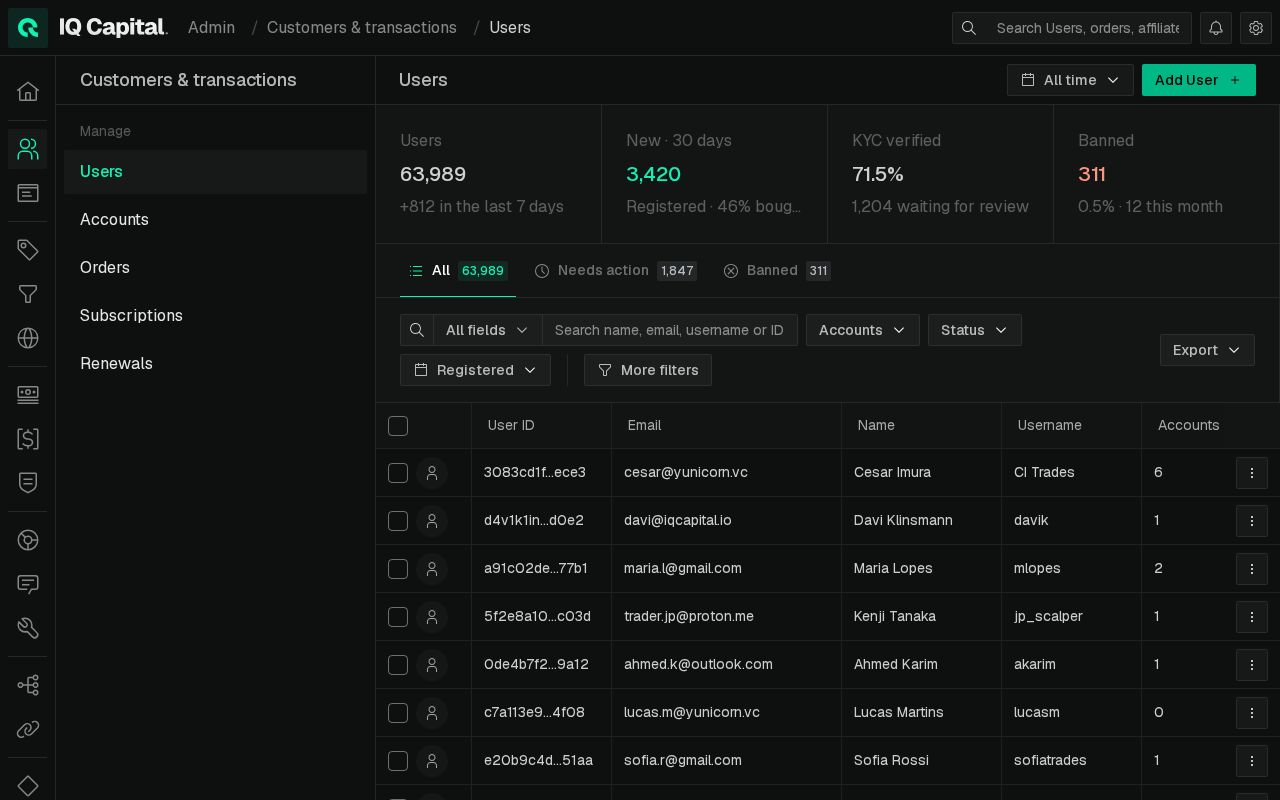Image resolution: width=1280 pixels, height=800 pixels.
Task: Focus the name, email, username search field
Action: (669, 330)
